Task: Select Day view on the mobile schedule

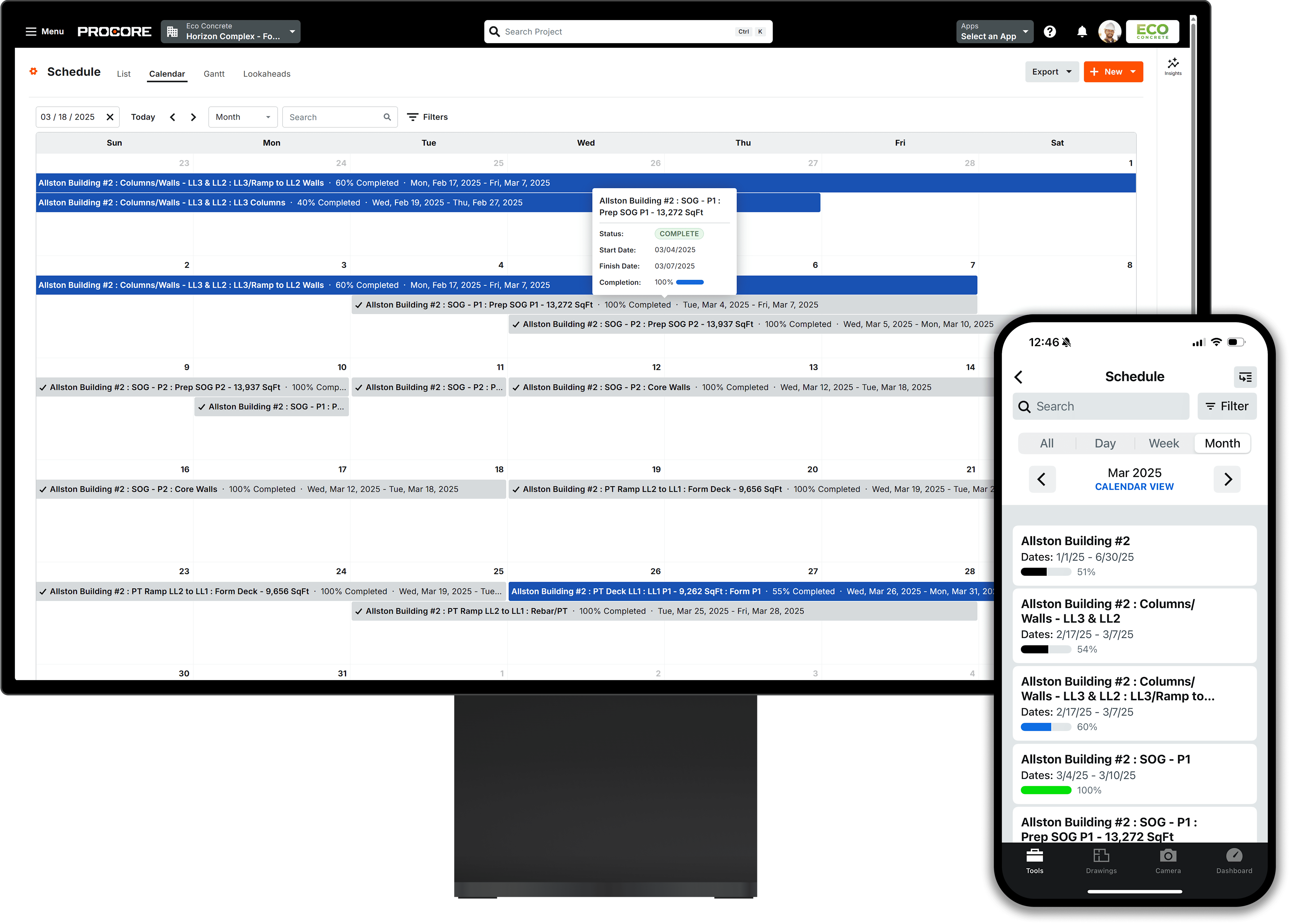Action: 1104,443
